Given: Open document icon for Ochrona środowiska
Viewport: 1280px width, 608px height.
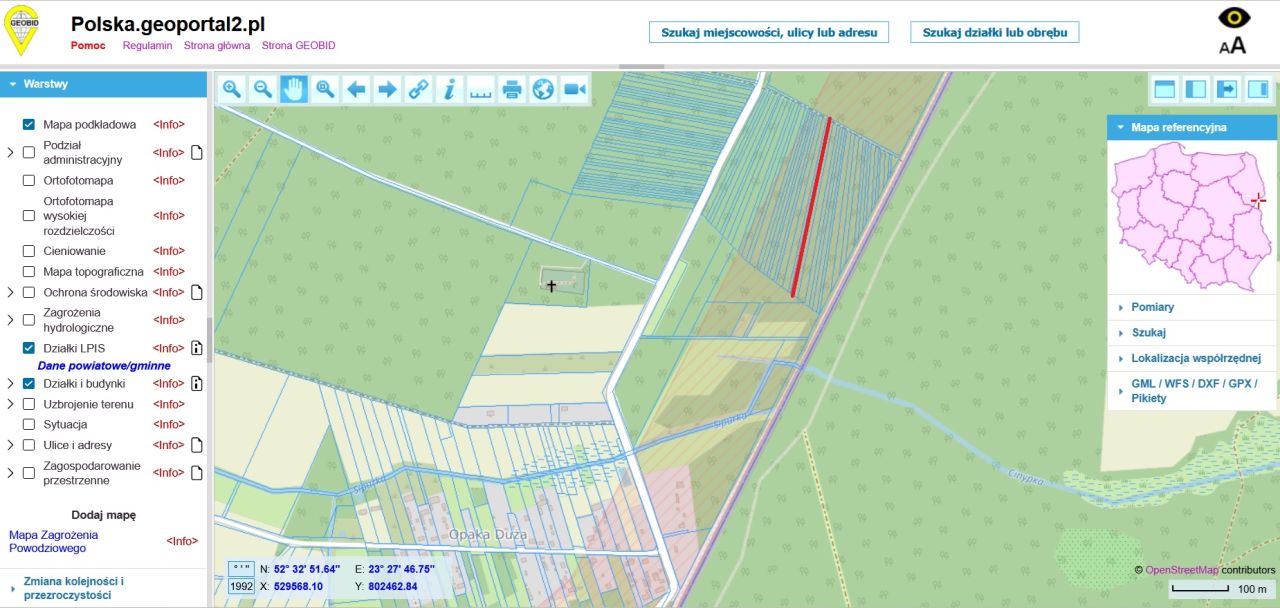Looking at the screenshot, I should pos(197,293).
